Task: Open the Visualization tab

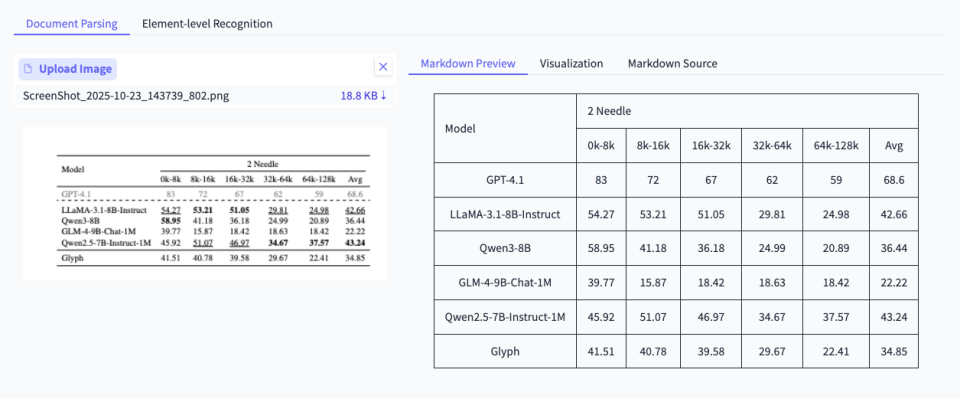Action: (571, 64)
